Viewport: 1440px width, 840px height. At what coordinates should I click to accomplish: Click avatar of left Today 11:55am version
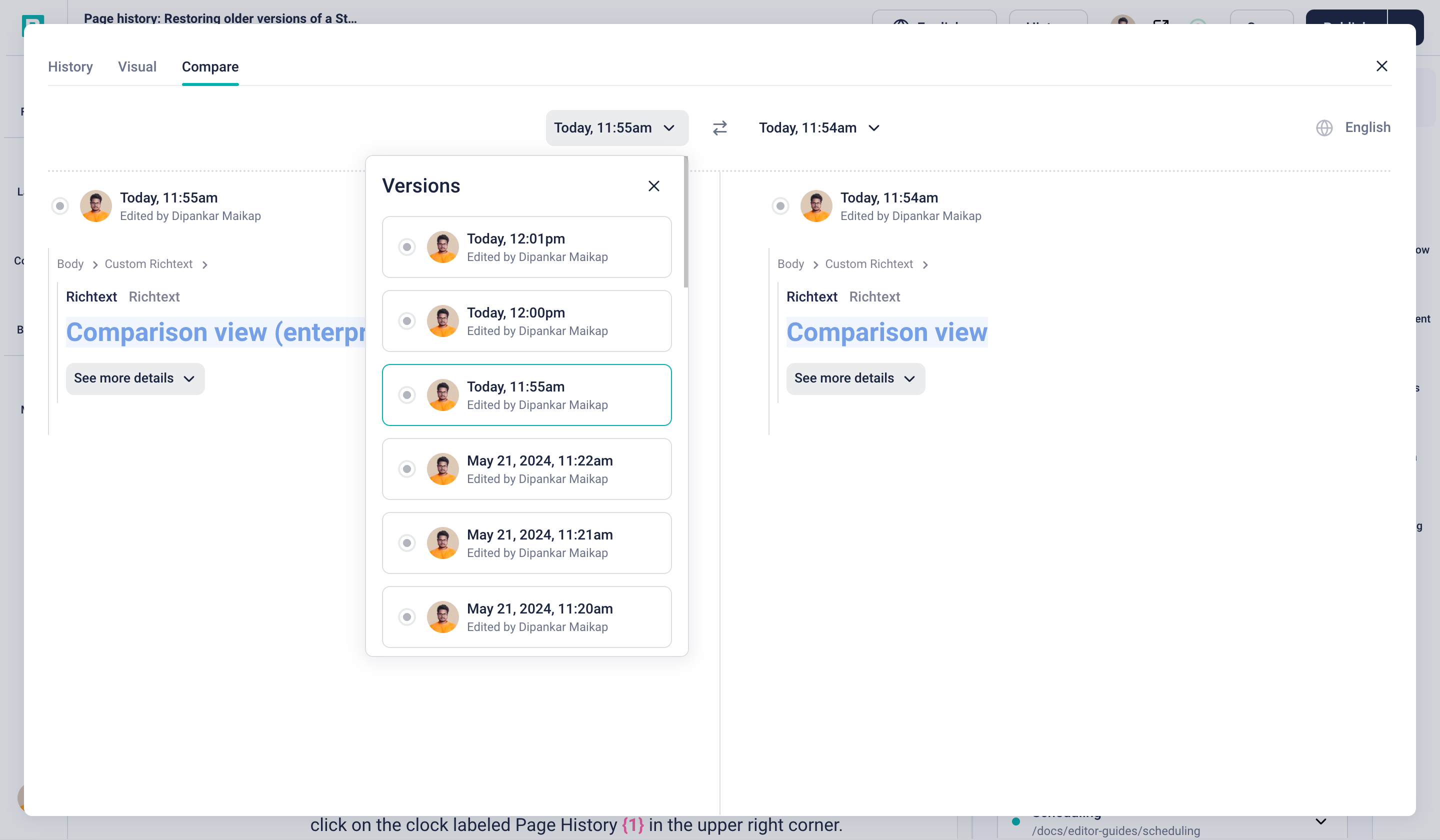tap(95, 205)
